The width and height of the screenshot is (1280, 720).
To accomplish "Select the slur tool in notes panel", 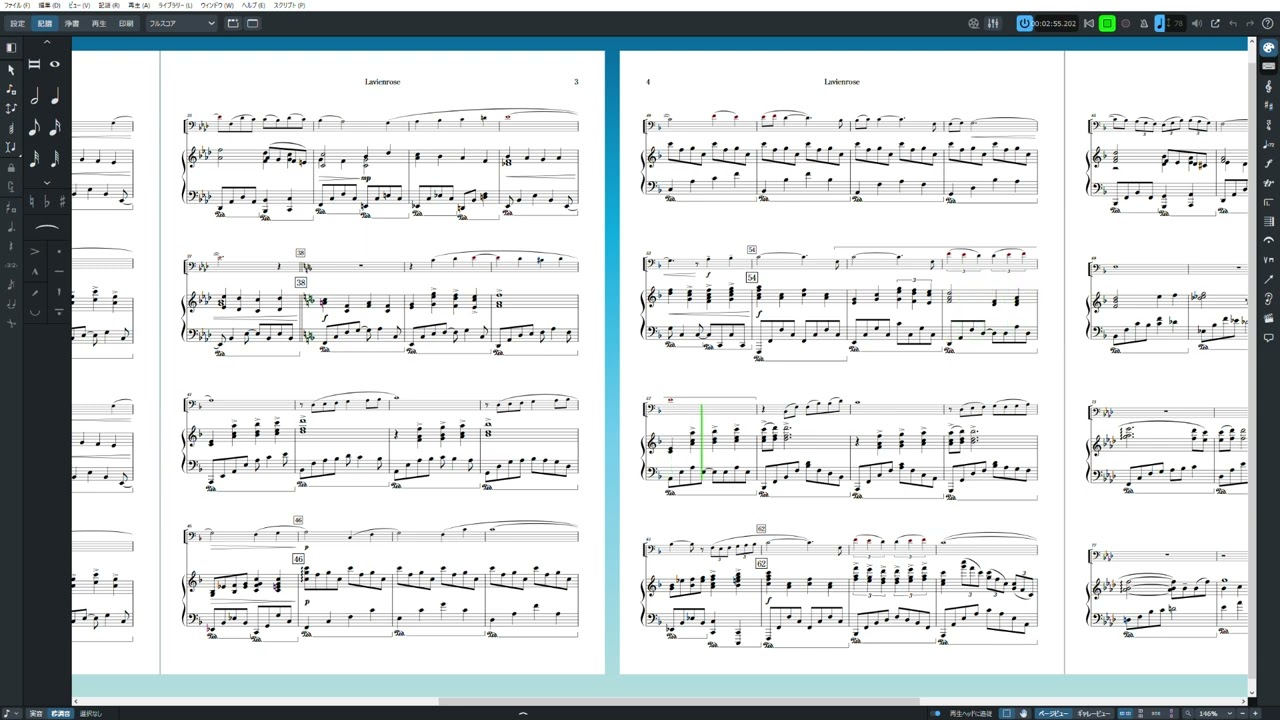I will click(x=47, y=228).
